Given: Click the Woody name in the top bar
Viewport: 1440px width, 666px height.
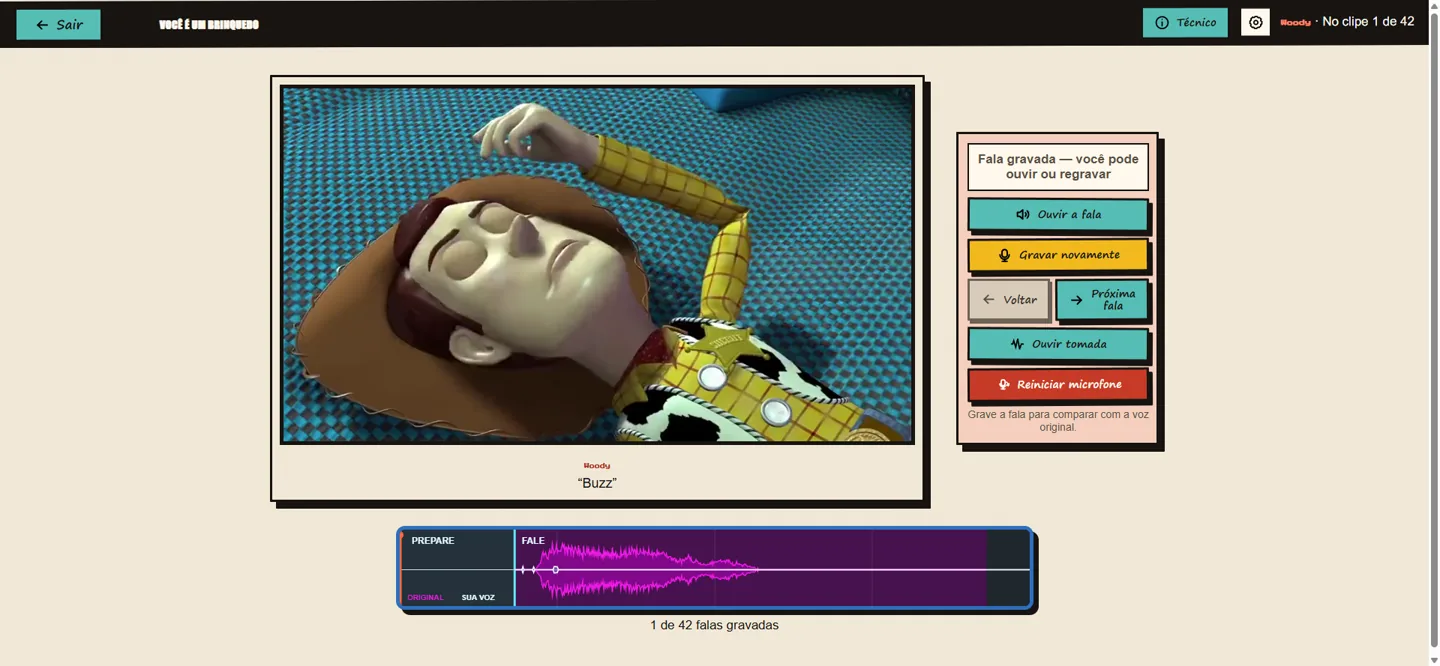Looking at the screenshot, I should 1295,22.
